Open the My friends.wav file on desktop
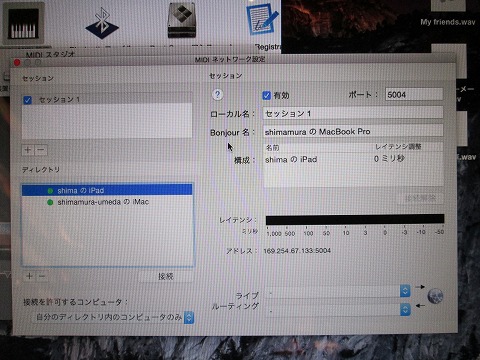The width and height of the screenshot is (480, 360). [448, 22]
